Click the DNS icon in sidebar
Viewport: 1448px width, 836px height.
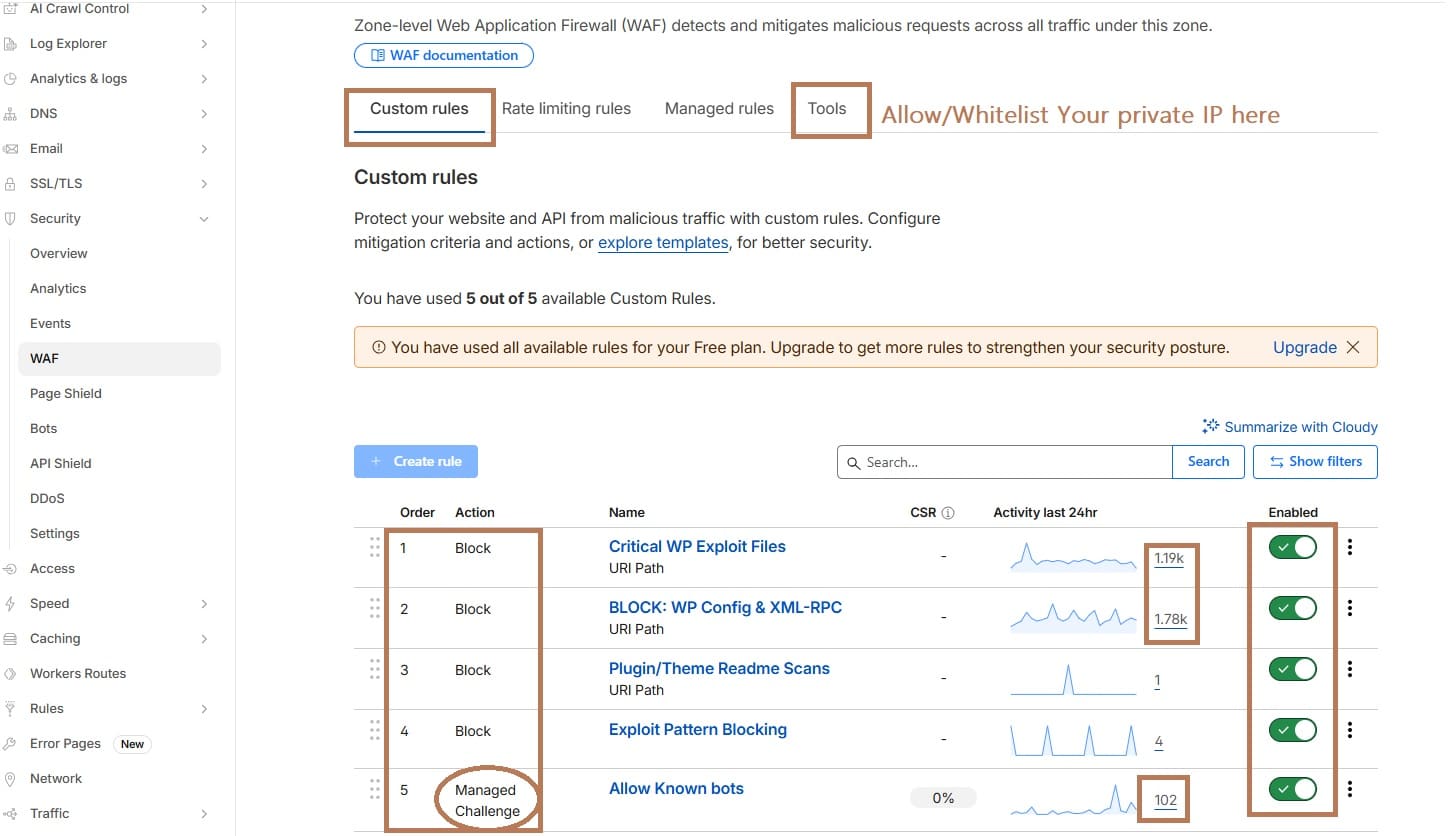click(x=10, y=114)
